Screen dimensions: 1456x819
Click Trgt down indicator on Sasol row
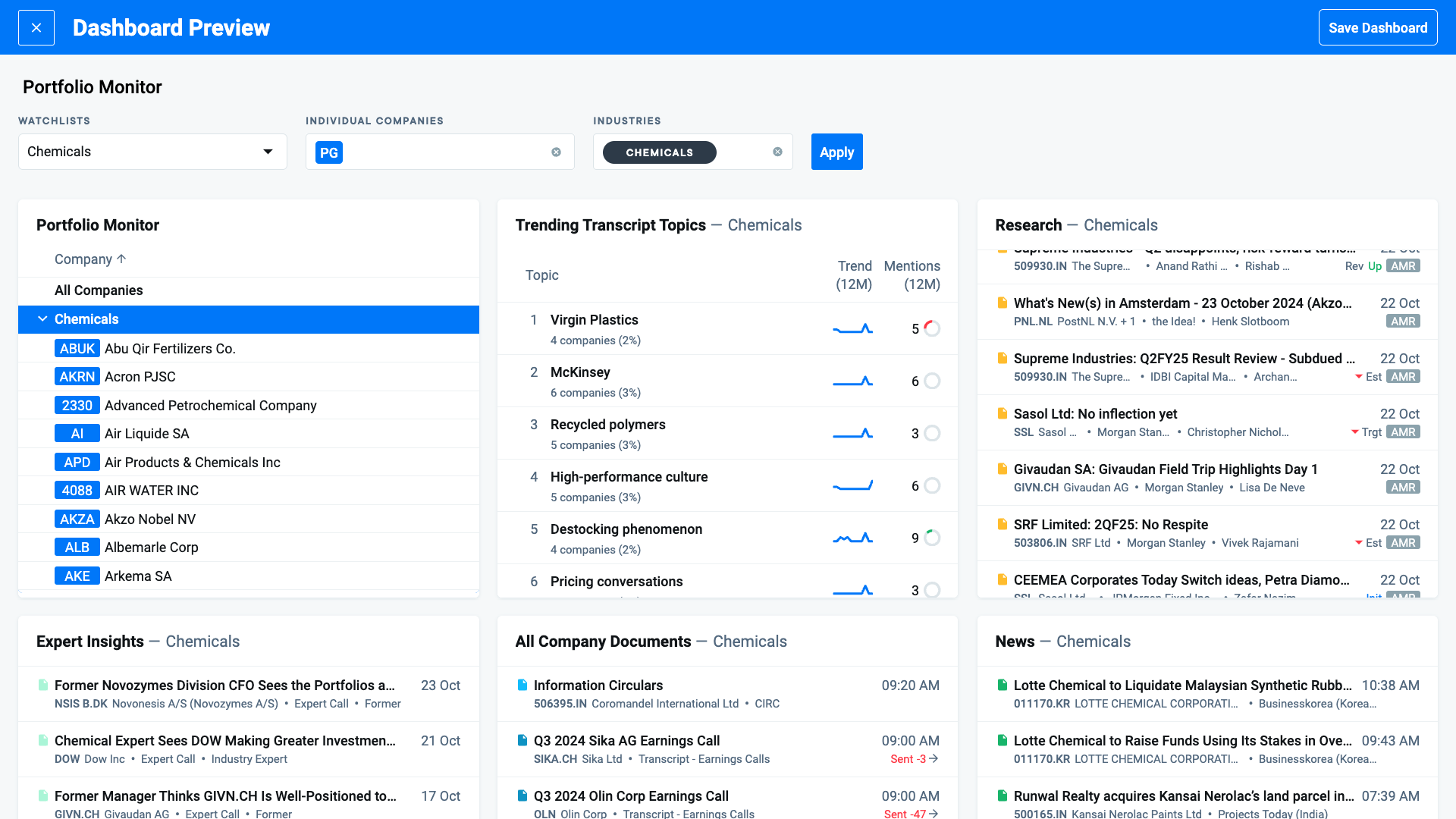1367,432
